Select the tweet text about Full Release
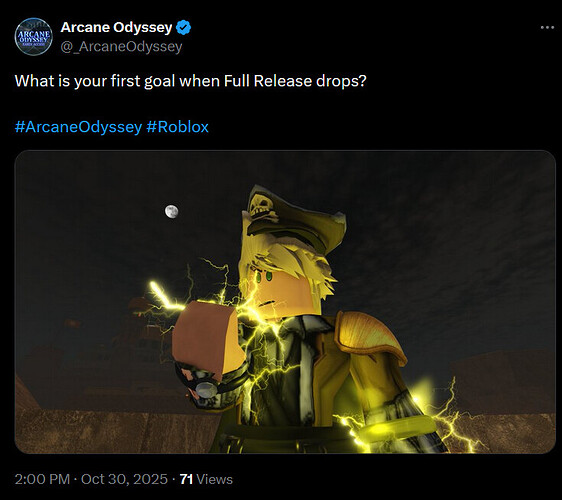Viewport: 562px width, 500px height. (x=191, y=81)
